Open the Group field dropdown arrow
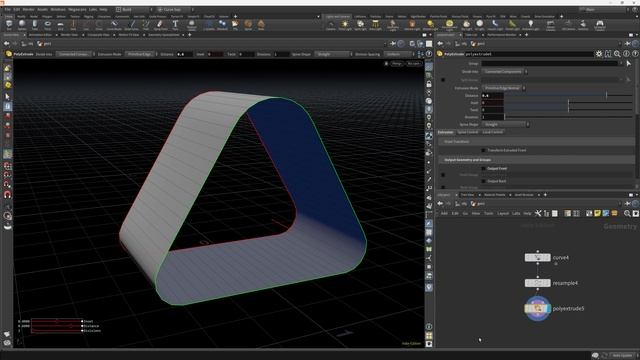Image resolution: width=640 pixels, height=360 pixels. 621,64
